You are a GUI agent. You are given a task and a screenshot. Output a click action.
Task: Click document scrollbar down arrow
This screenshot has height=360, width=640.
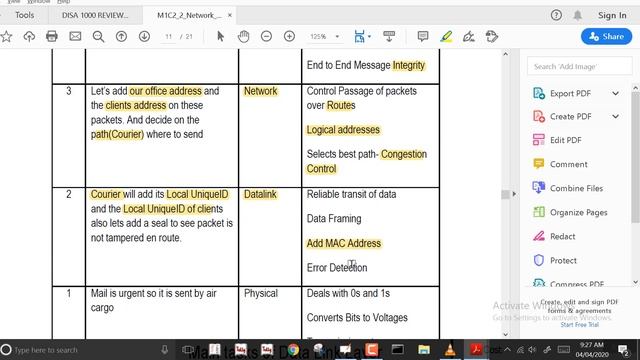pyautogui.click(x=506, y=334)
